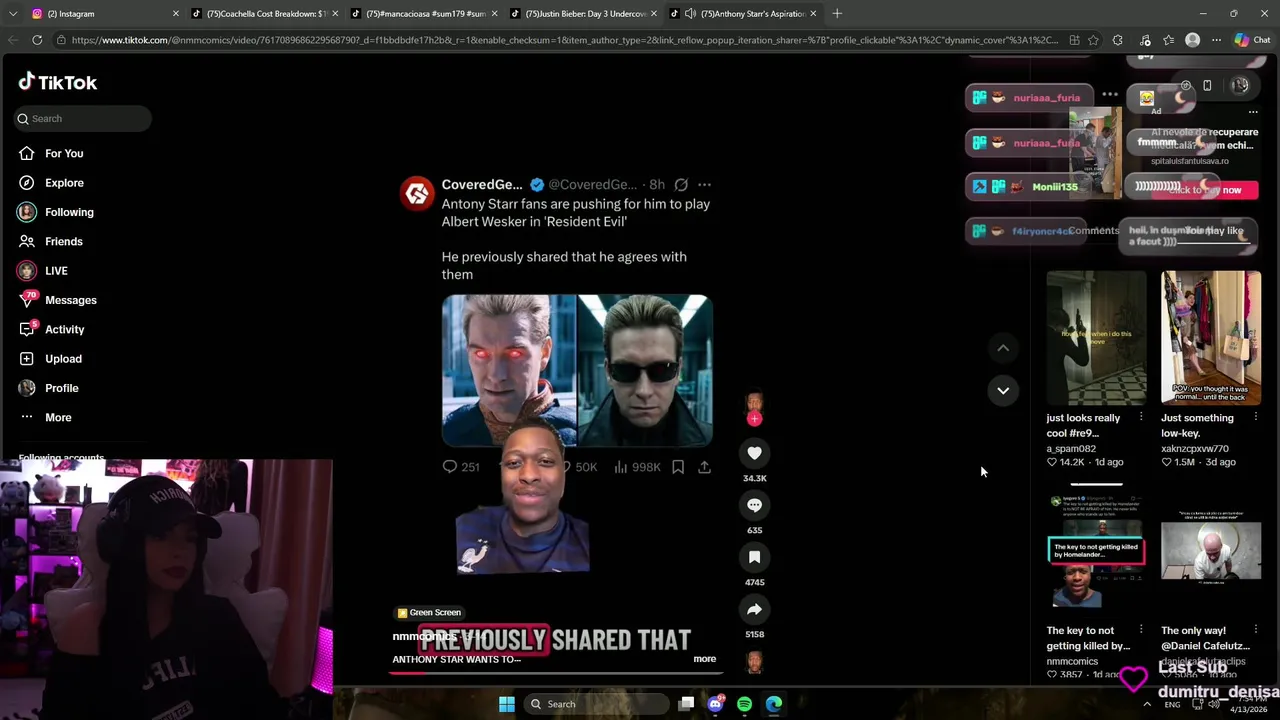Viewport: 1280px width, 720px height.
Task: Like the video with heart icon
Action: click(x=754, y=453)
